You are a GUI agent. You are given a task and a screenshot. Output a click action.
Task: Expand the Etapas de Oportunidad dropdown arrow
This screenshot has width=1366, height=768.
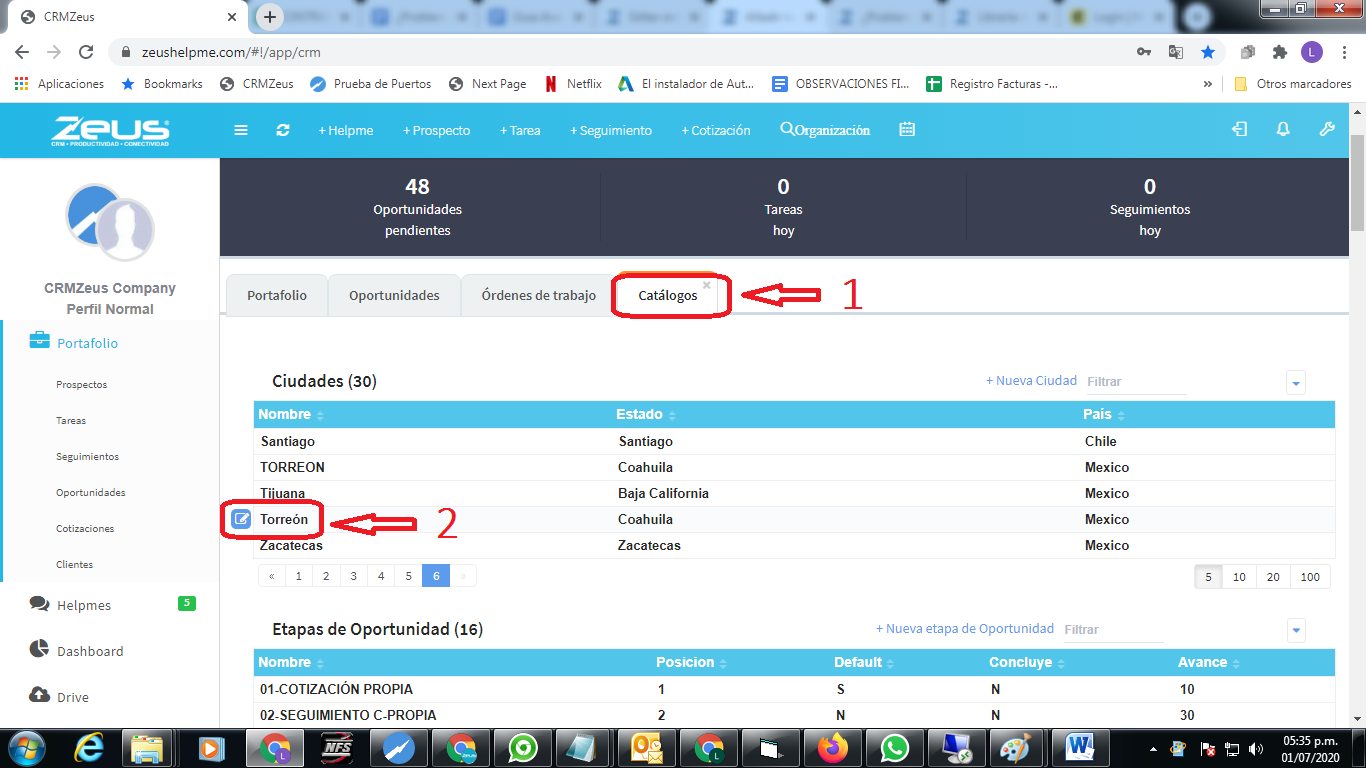tap(1296, 631)
